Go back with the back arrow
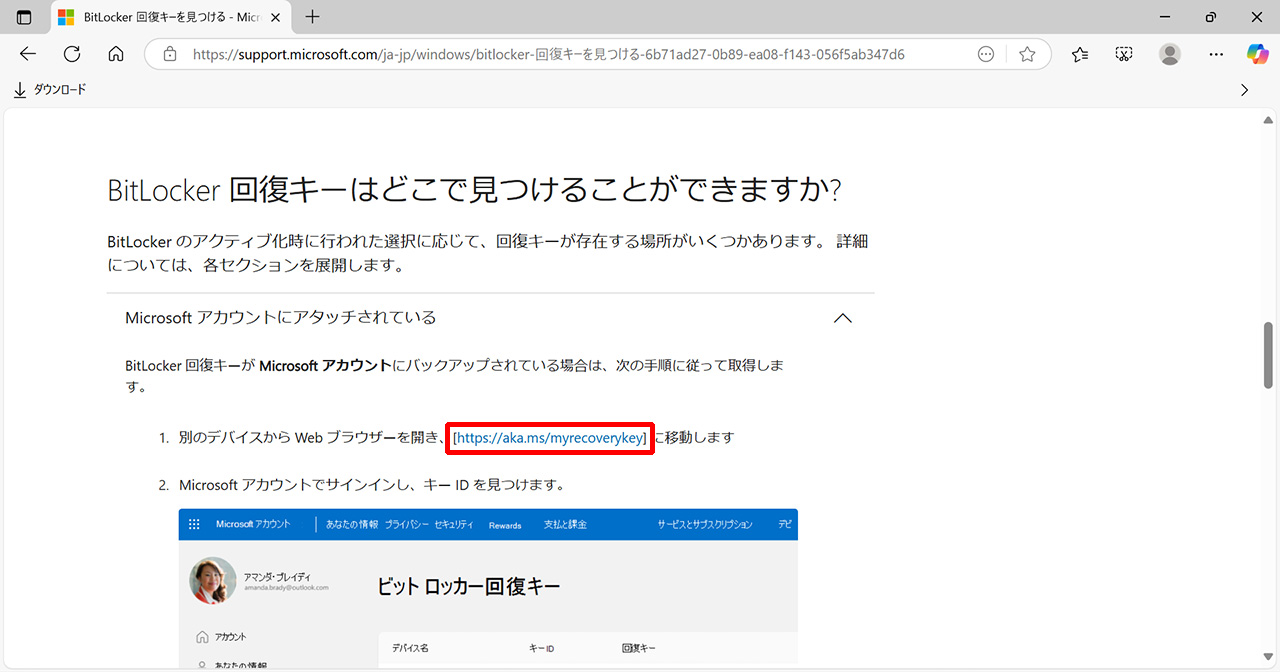Viewport: 1280px width, 672px height. 28,54
